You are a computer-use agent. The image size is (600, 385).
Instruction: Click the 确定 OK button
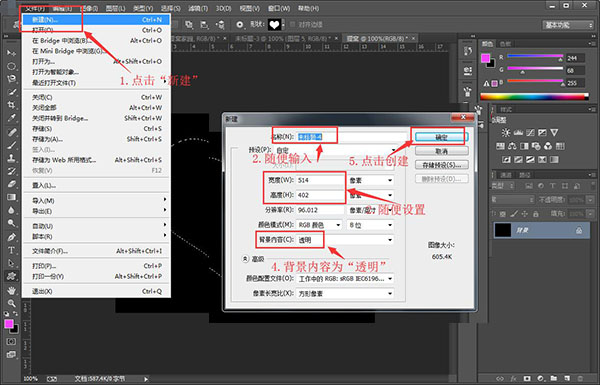tap(442, 137)
